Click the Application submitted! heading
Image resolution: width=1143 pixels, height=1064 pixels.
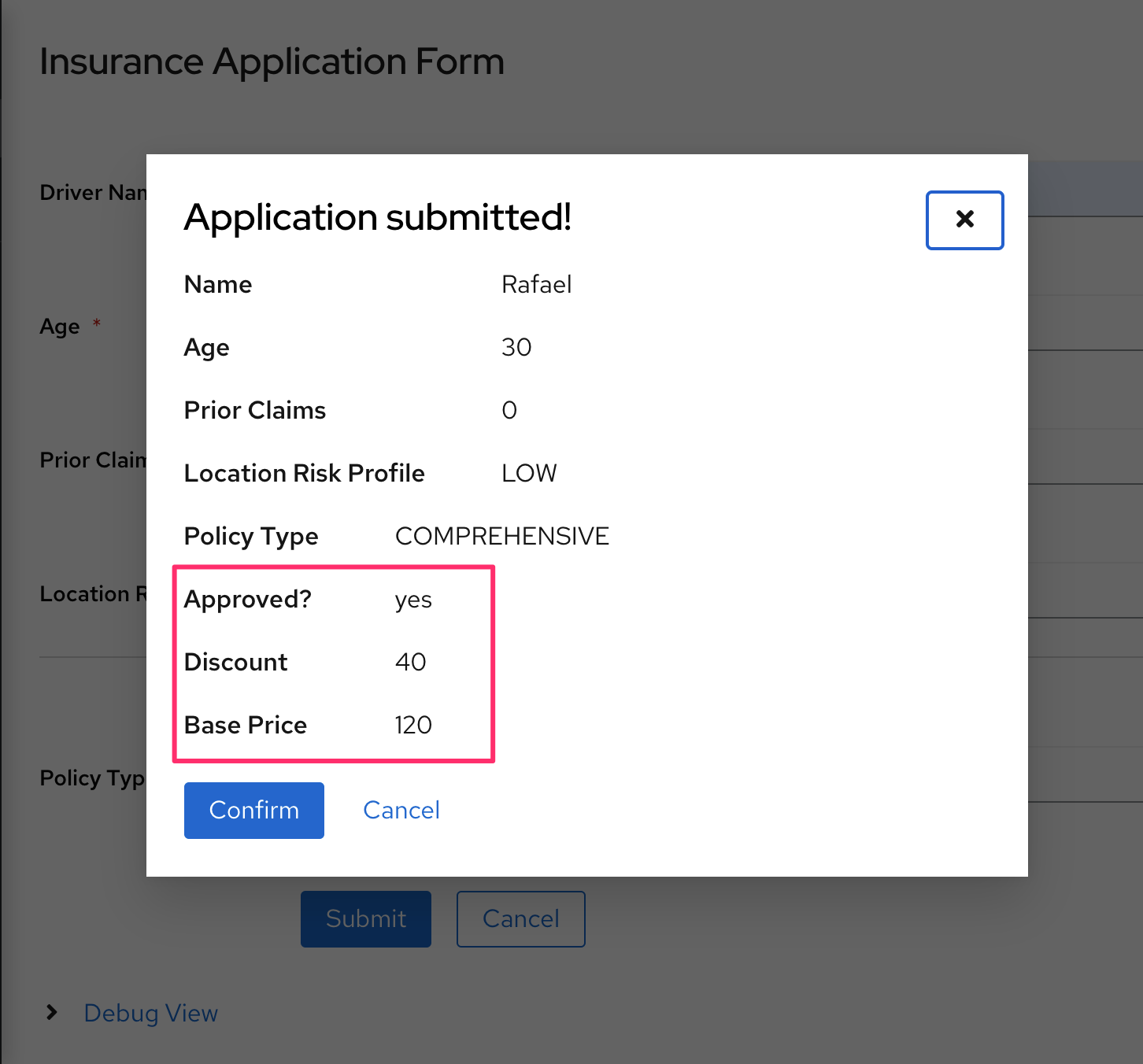coord(378,217)
